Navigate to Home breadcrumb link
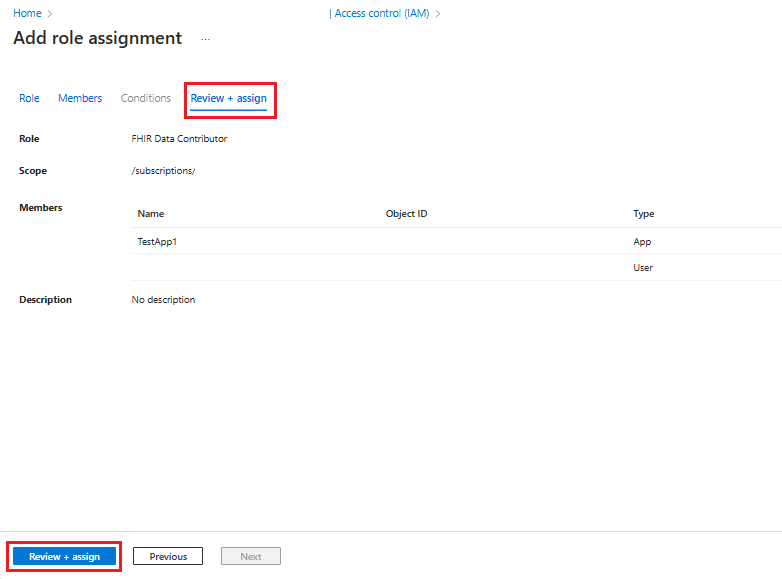 27,13
